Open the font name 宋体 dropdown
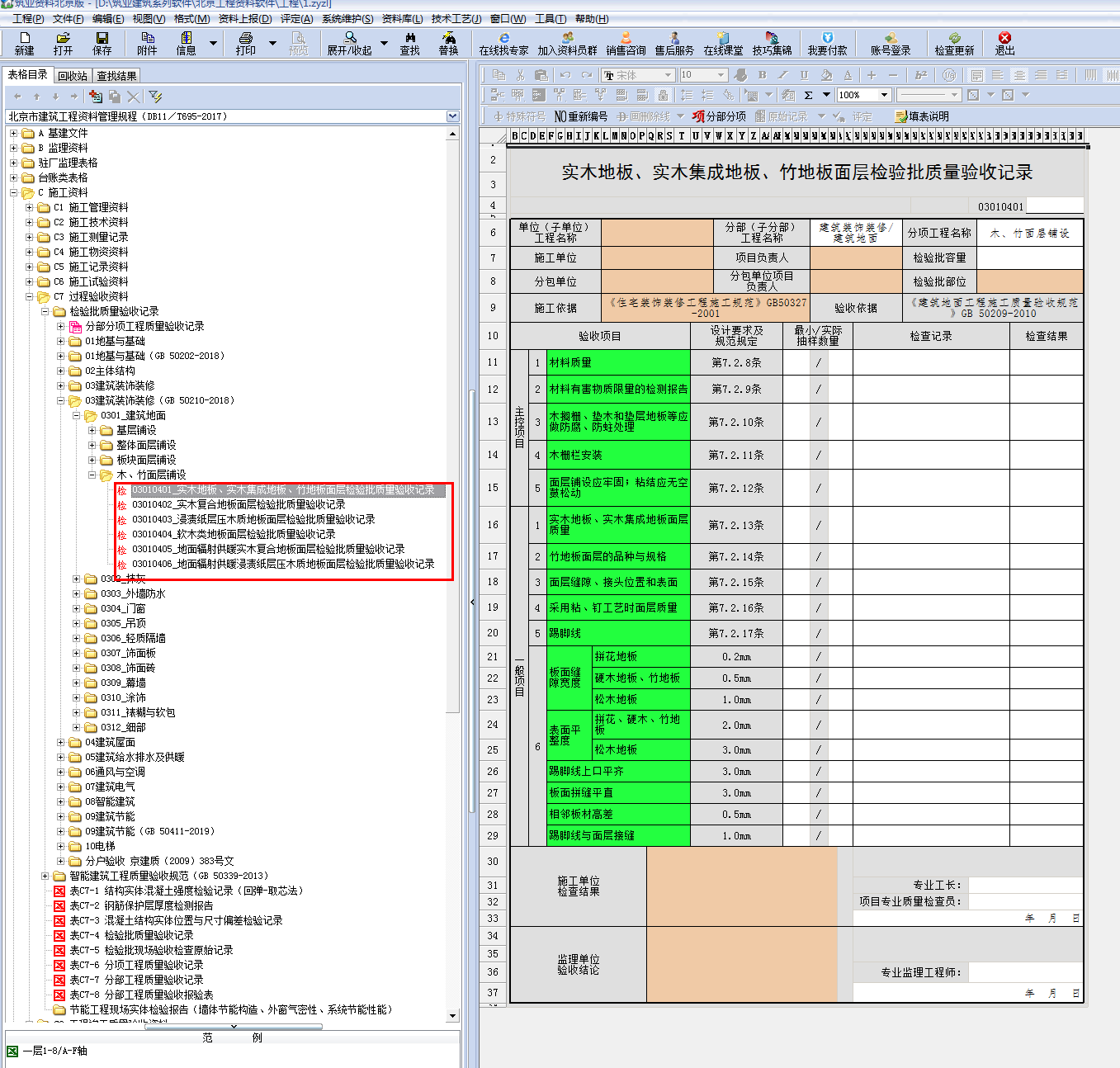This screenshot has width=1120, height=1068. 668,75
